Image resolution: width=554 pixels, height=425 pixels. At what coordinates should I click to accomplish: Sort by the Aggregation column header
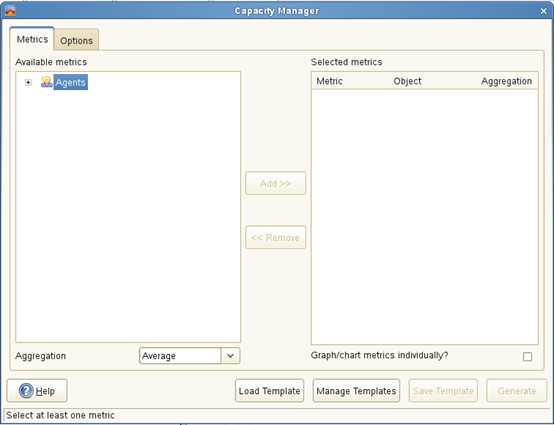click(506, 81)
